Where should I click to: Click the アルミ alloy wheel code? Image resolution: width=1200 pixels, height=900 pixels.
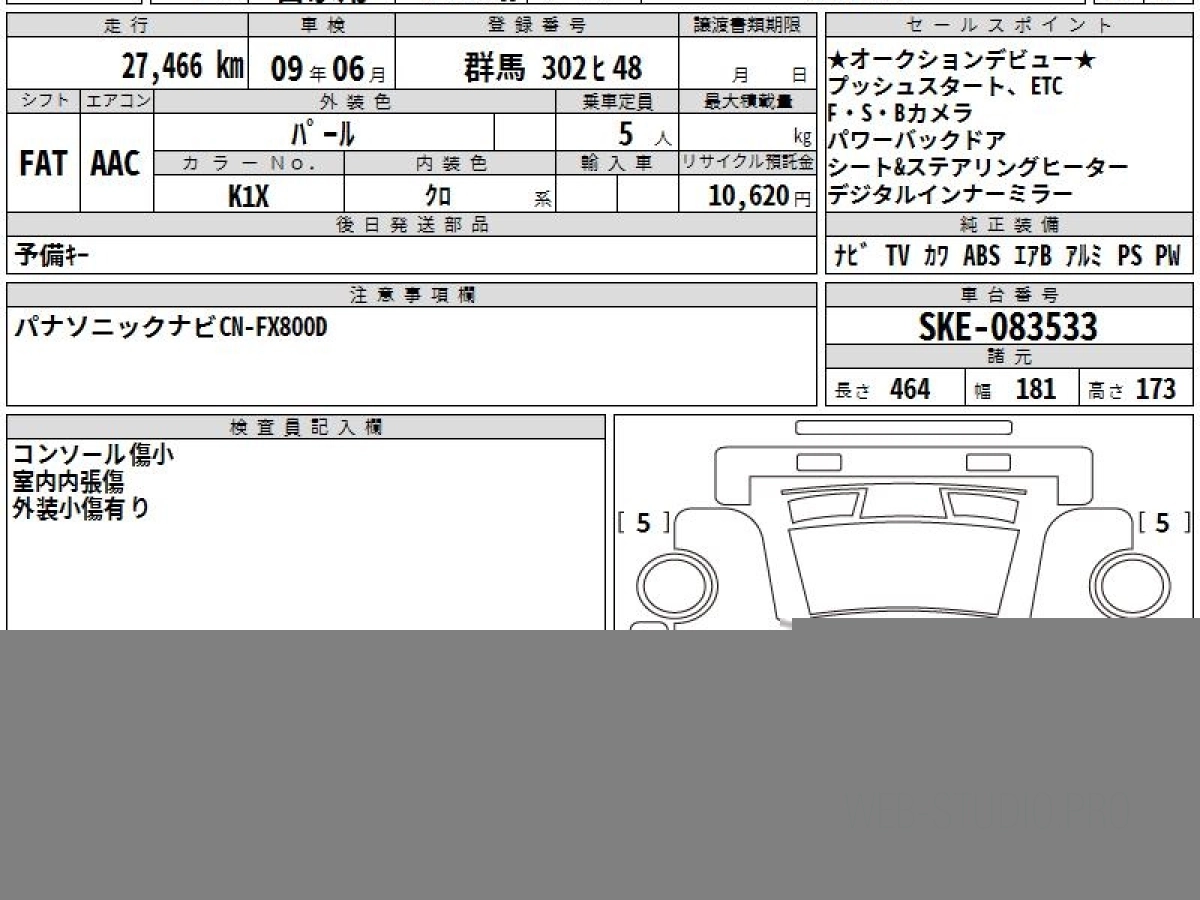pyautogui.click(x=1084, y=256)
